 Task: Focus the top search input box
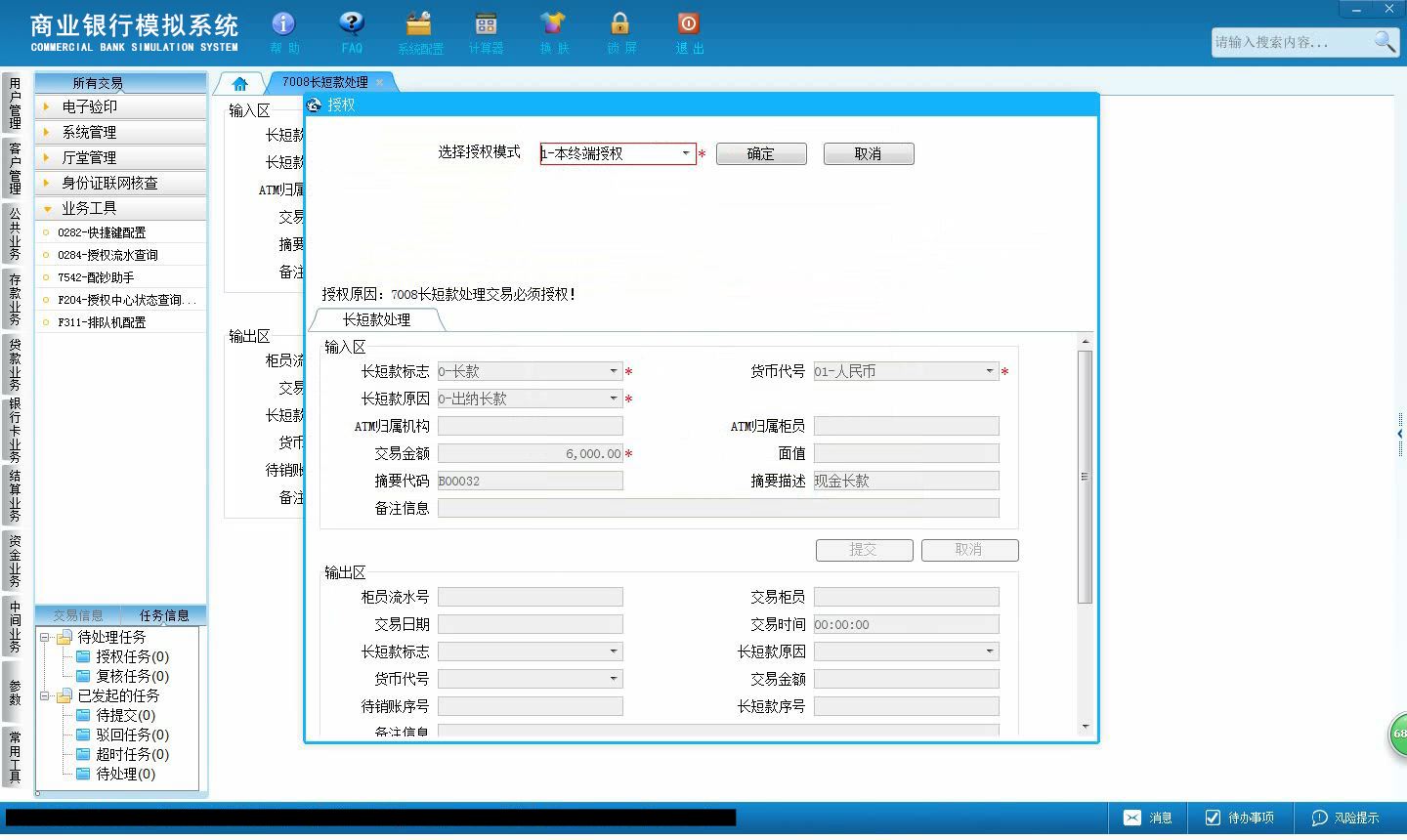pos(1292,42)
